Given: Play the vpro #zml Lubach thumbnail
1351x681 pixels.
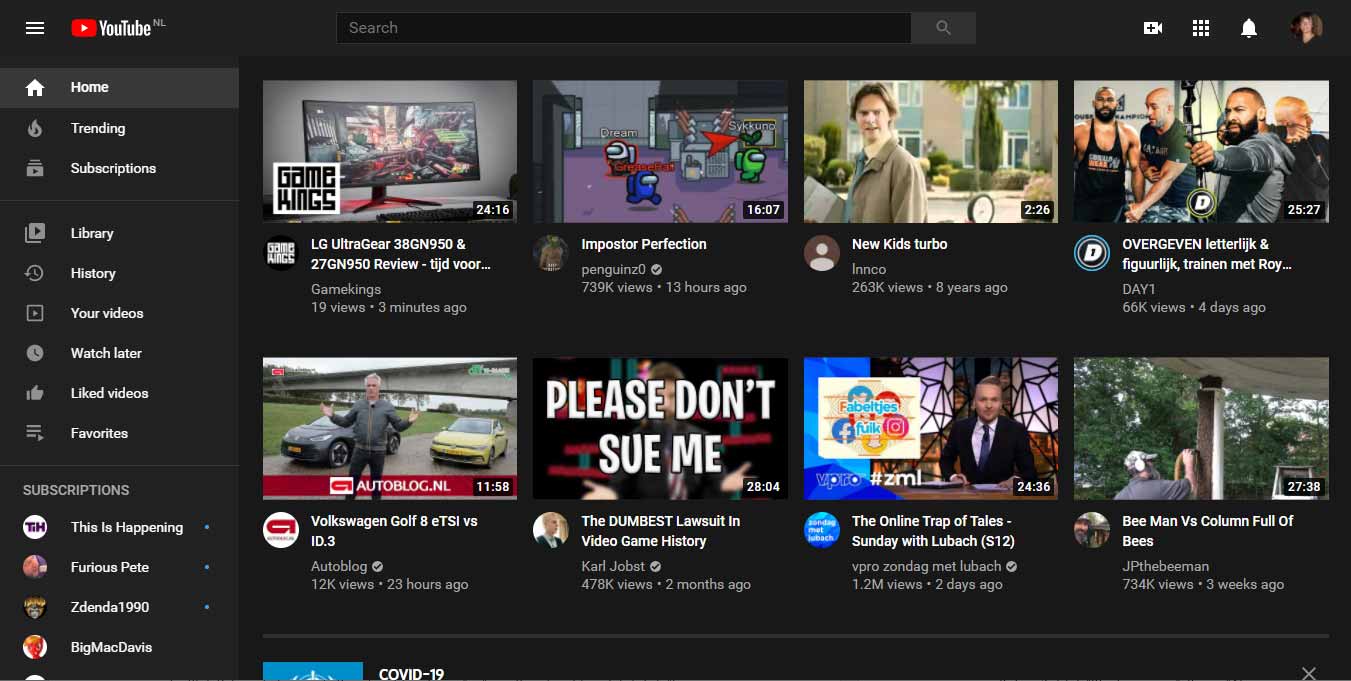Looking at the screenshot, I should tap(931, 428).
